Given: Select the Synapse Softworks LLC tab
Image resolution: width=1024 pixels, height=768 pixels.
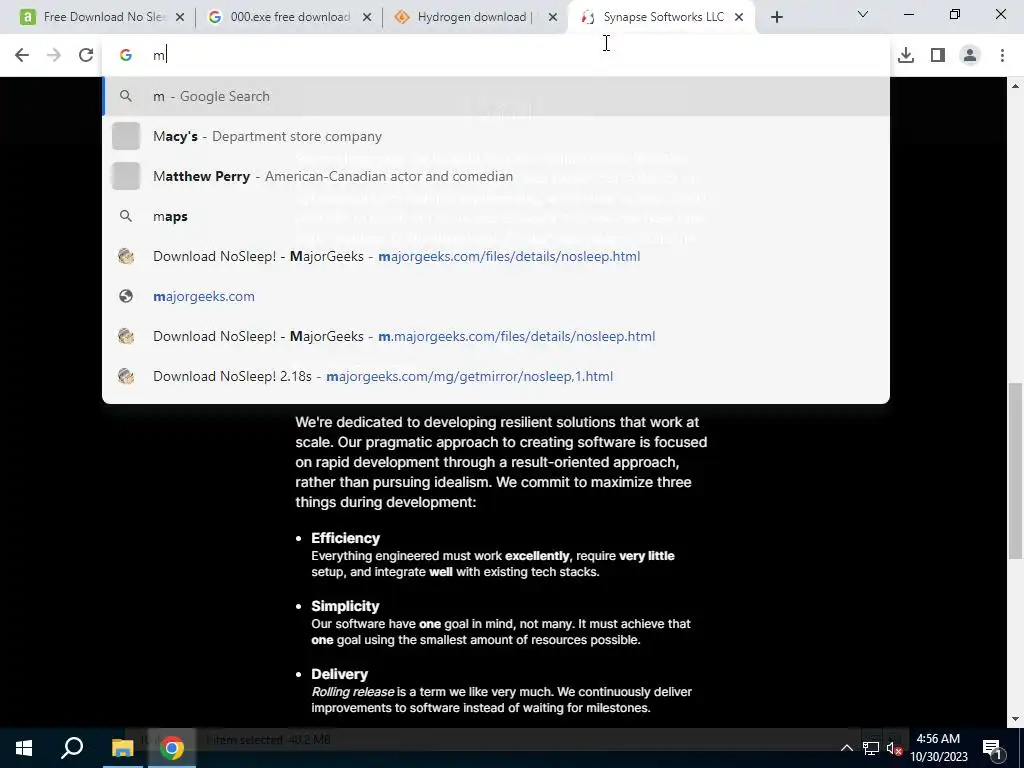Looking at the screenshot, I should [661, 17].
